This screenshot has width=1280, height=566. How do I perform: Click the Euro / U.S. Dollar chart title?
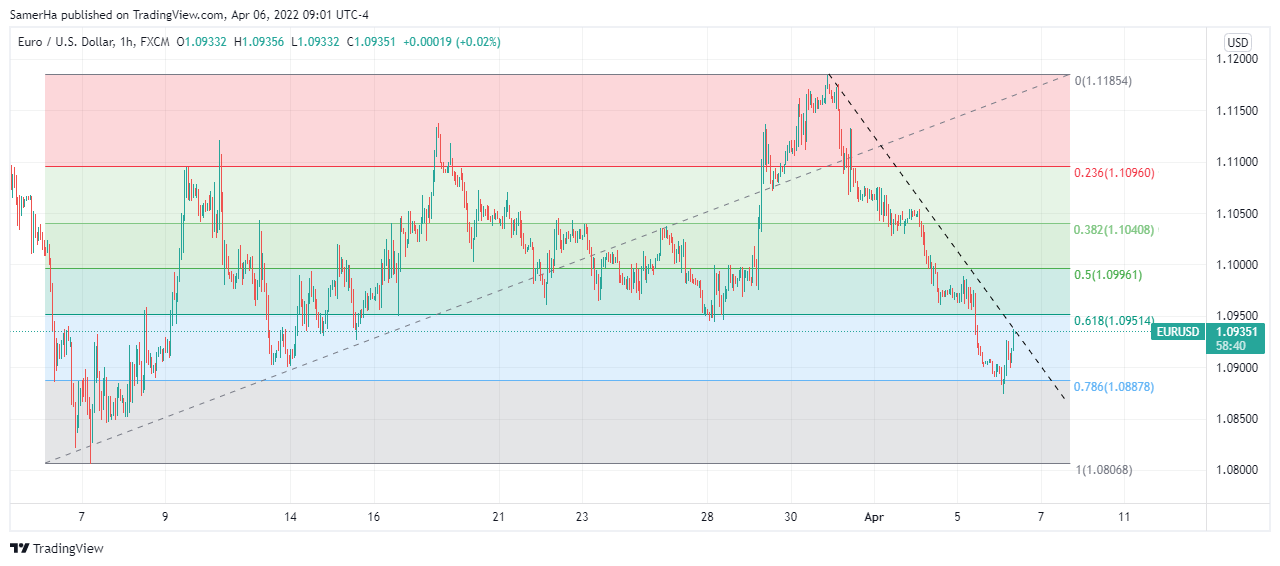click(77, 42)
